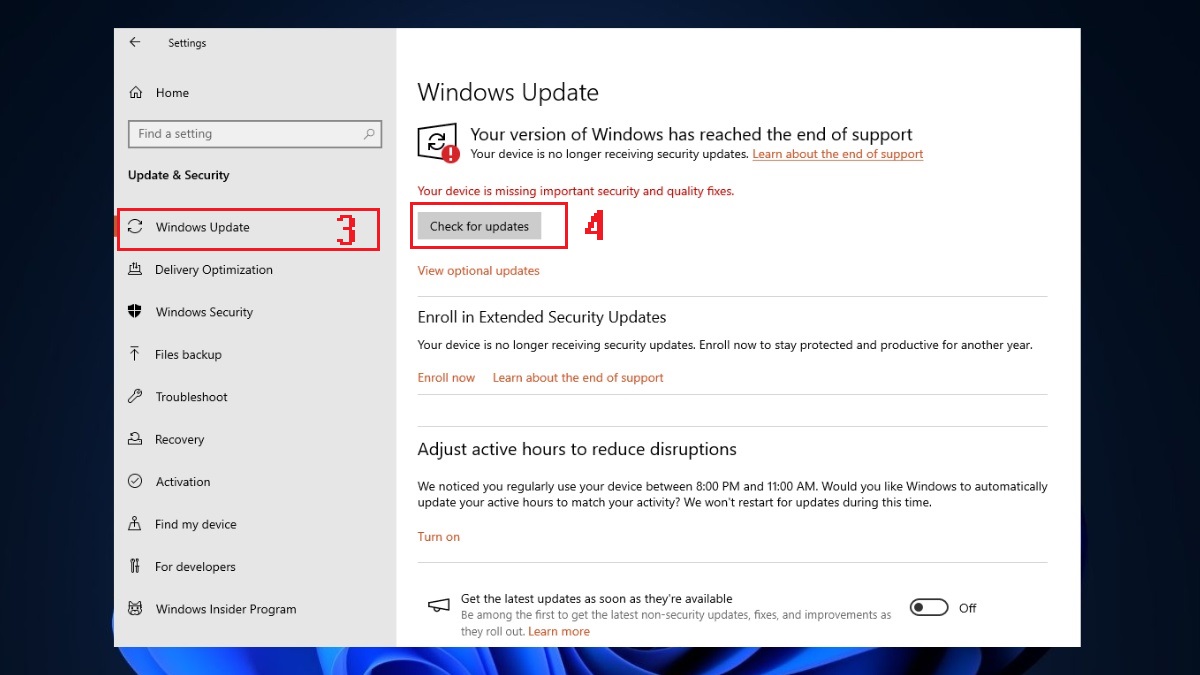Screen dimensions: 1200x675
Task: Click the Recovery icon
Action: tap(135, 439)
